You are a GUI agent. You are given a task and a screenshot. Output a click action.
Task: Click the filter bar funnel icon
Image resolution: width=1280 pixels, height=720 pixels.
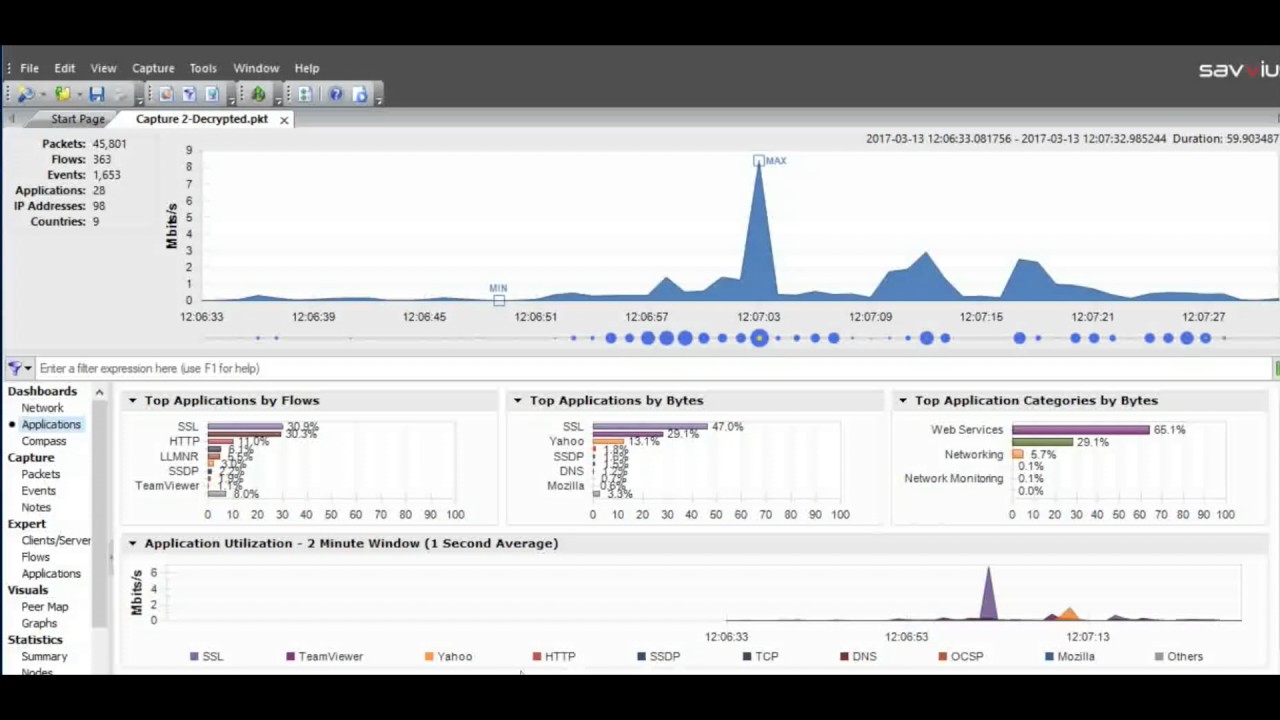[x=15, y=368]
